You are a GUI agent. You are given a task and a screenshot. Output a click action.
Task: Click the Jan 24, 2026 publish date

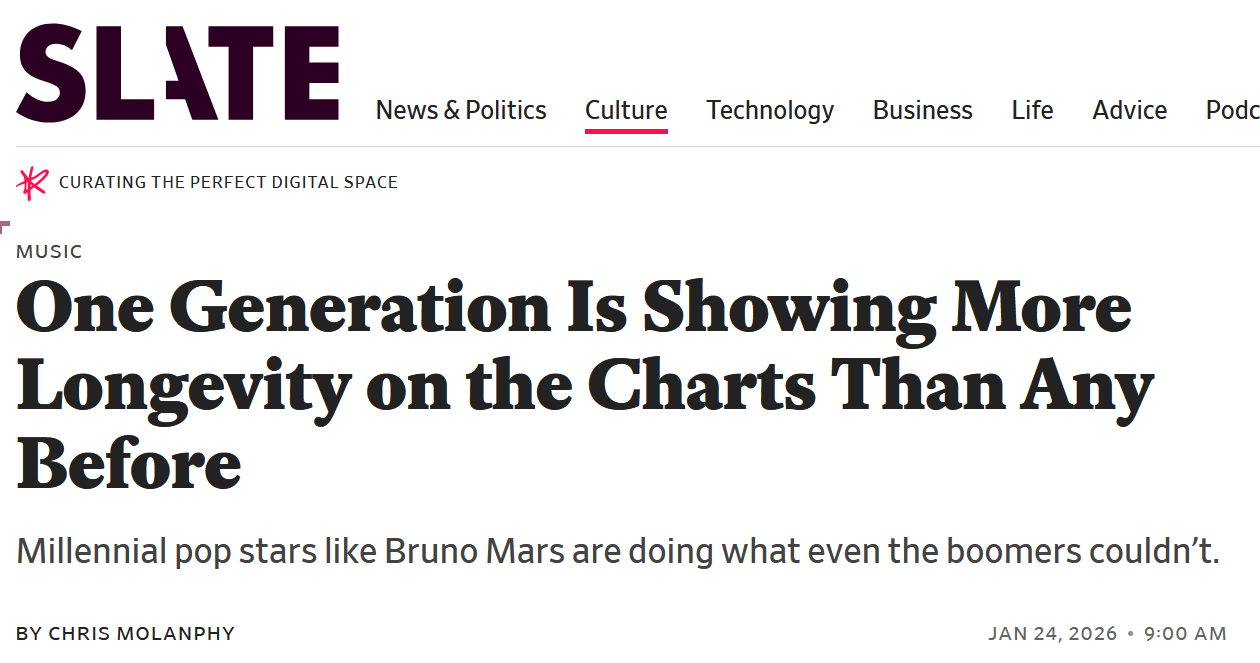[1053, 634]
